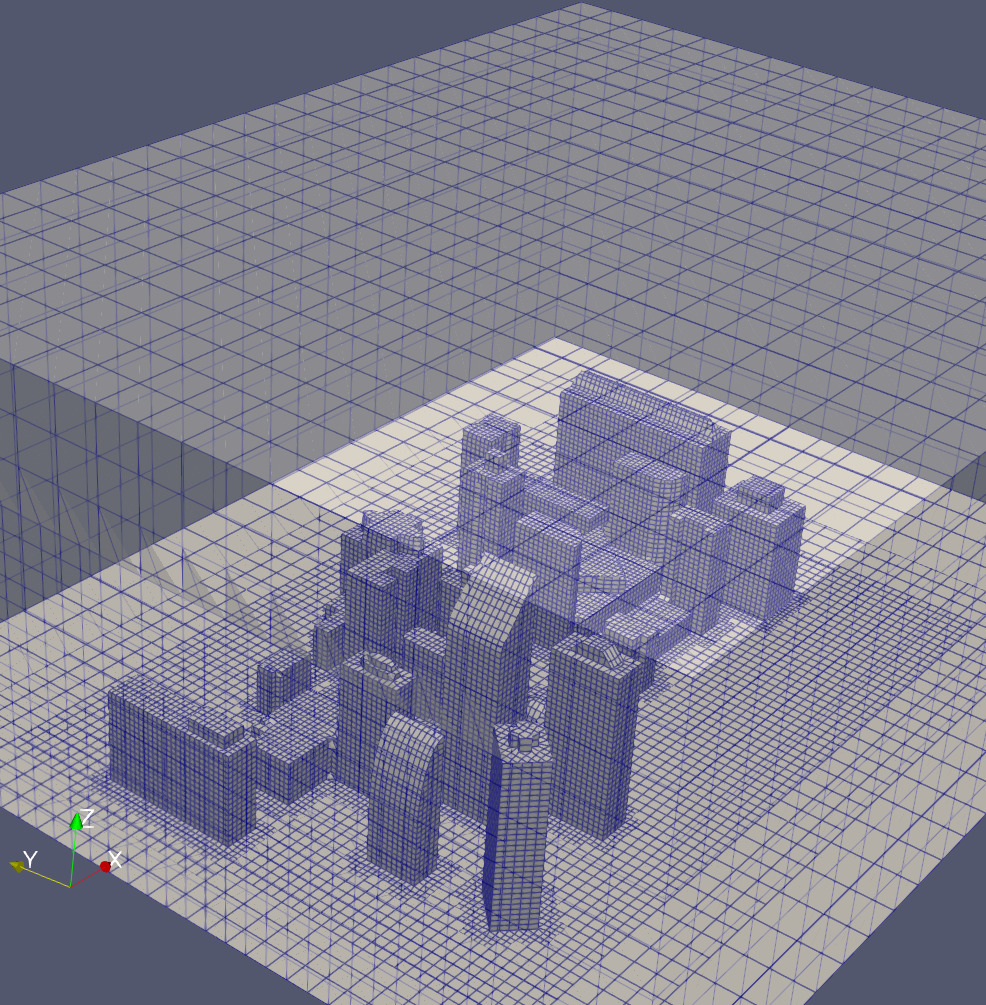The image size is (986, 1005).
Task: Click the Z label on orientation axes
Action: 87,819
